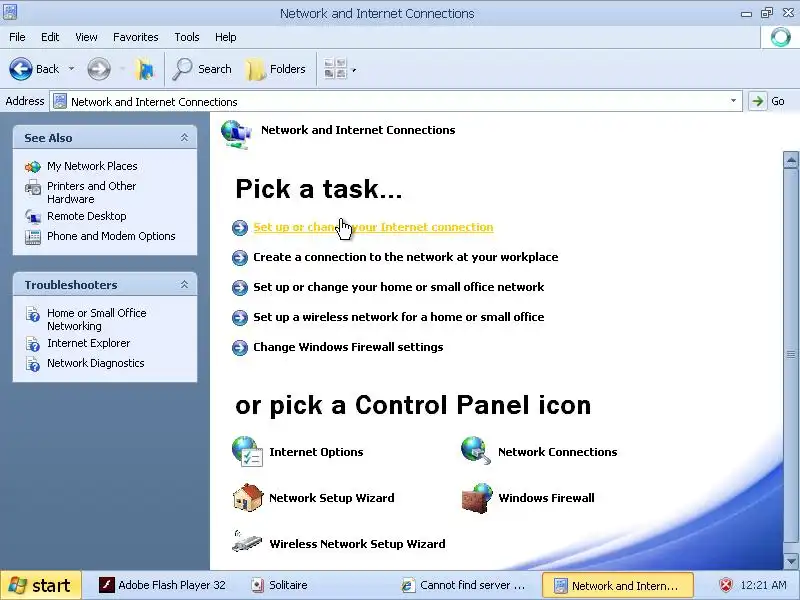Switch to Solitaire taskbar item
This screenshot has height=600, width=800.
281,585
